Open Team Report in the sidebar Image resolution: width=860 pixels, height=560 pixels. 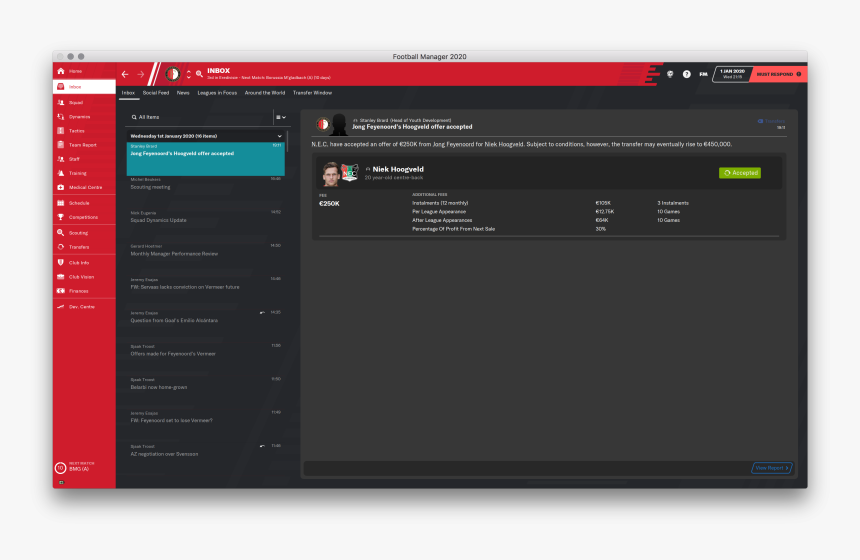coord(84,145)
